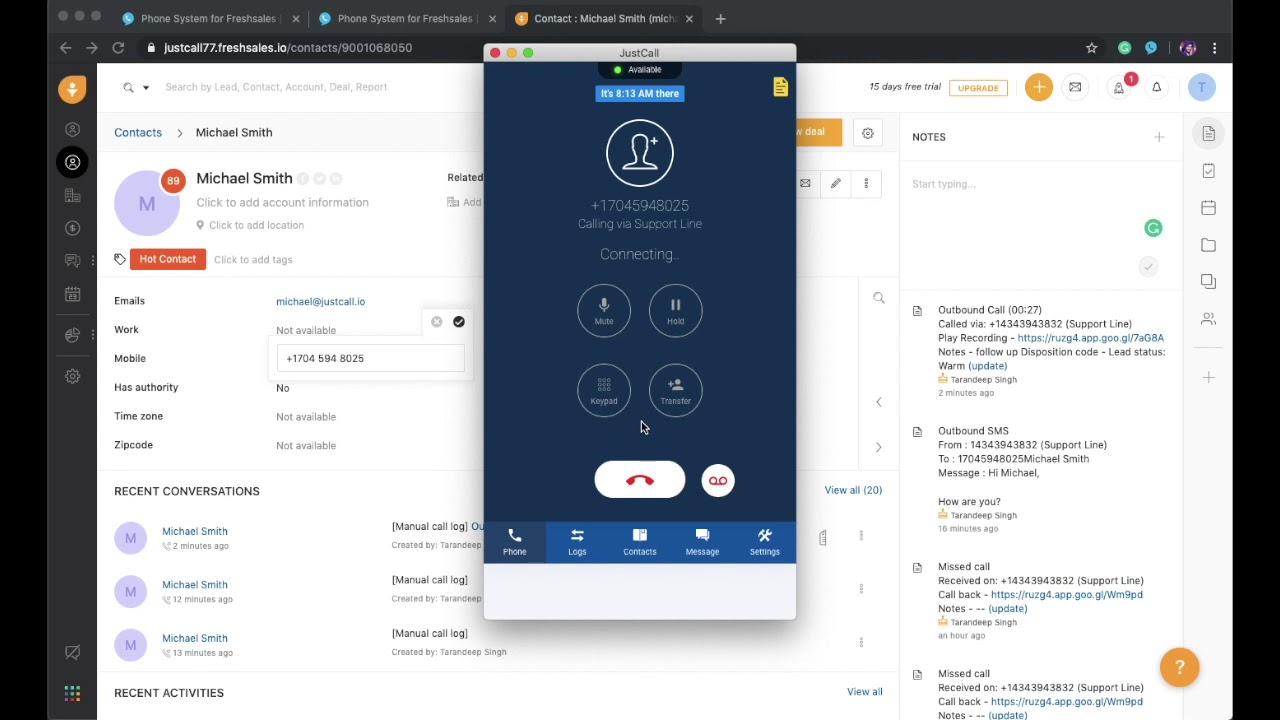Open the app switcher grid icon
1280x720 pixels.
coord(72,693)
